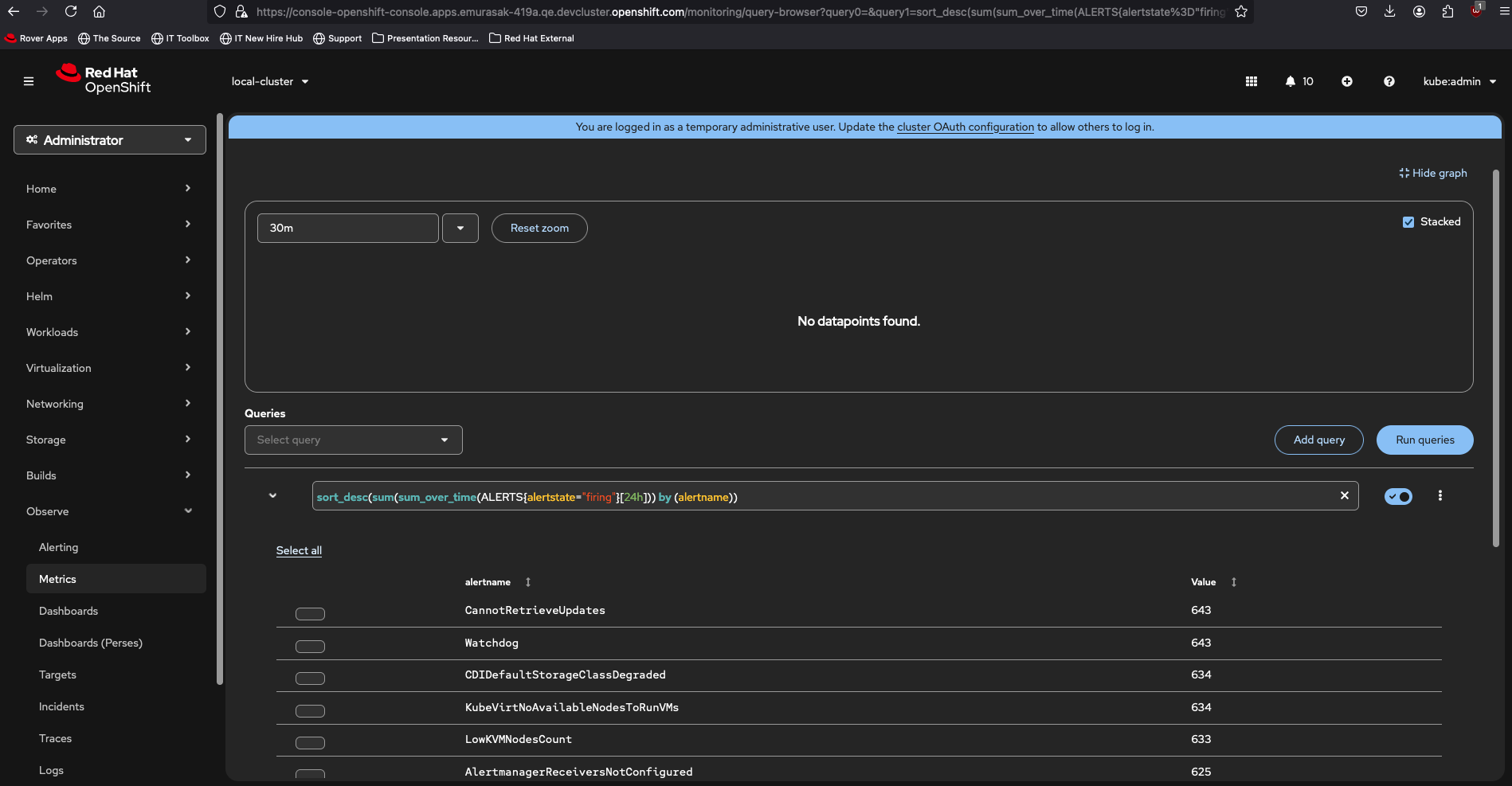Click the Run queries button
The width and height of the screenshot is (1512, 786).
point(1424,440)
